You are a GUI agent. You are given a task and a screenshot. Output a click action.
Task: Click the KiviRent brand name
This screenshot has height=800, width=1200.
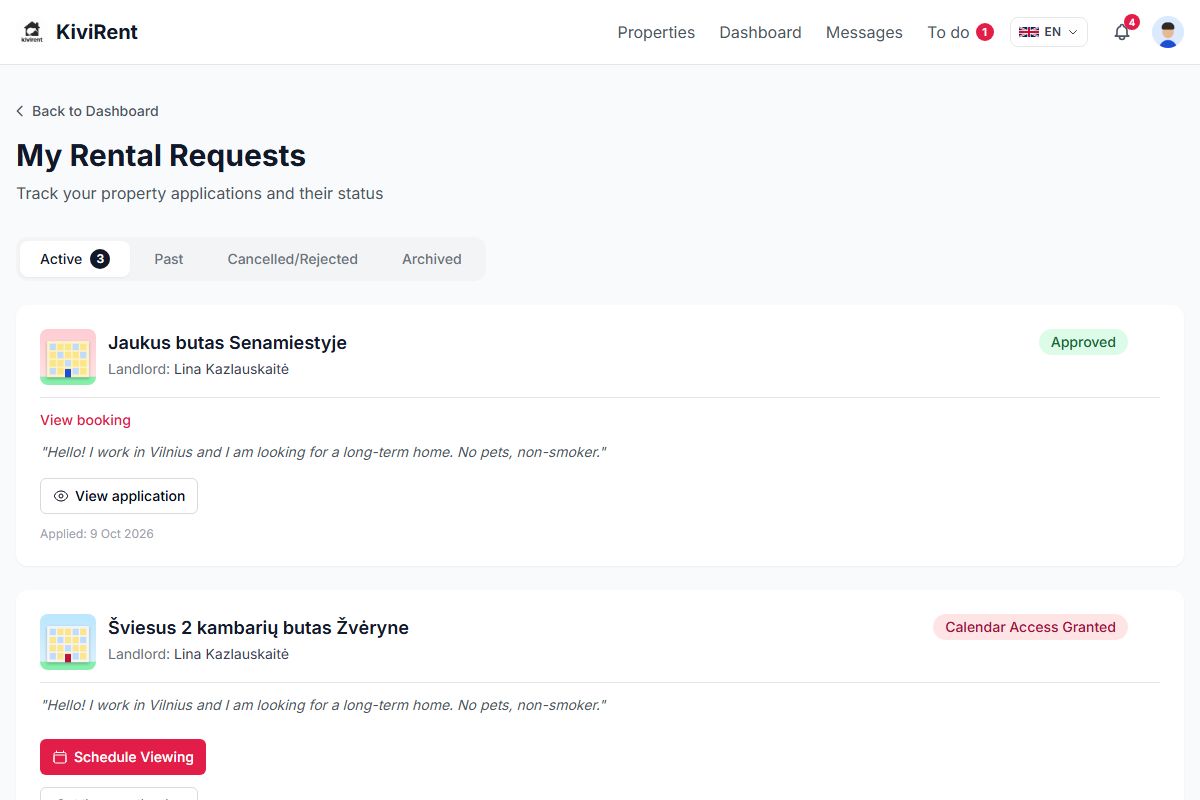click(x=97, y=32)
